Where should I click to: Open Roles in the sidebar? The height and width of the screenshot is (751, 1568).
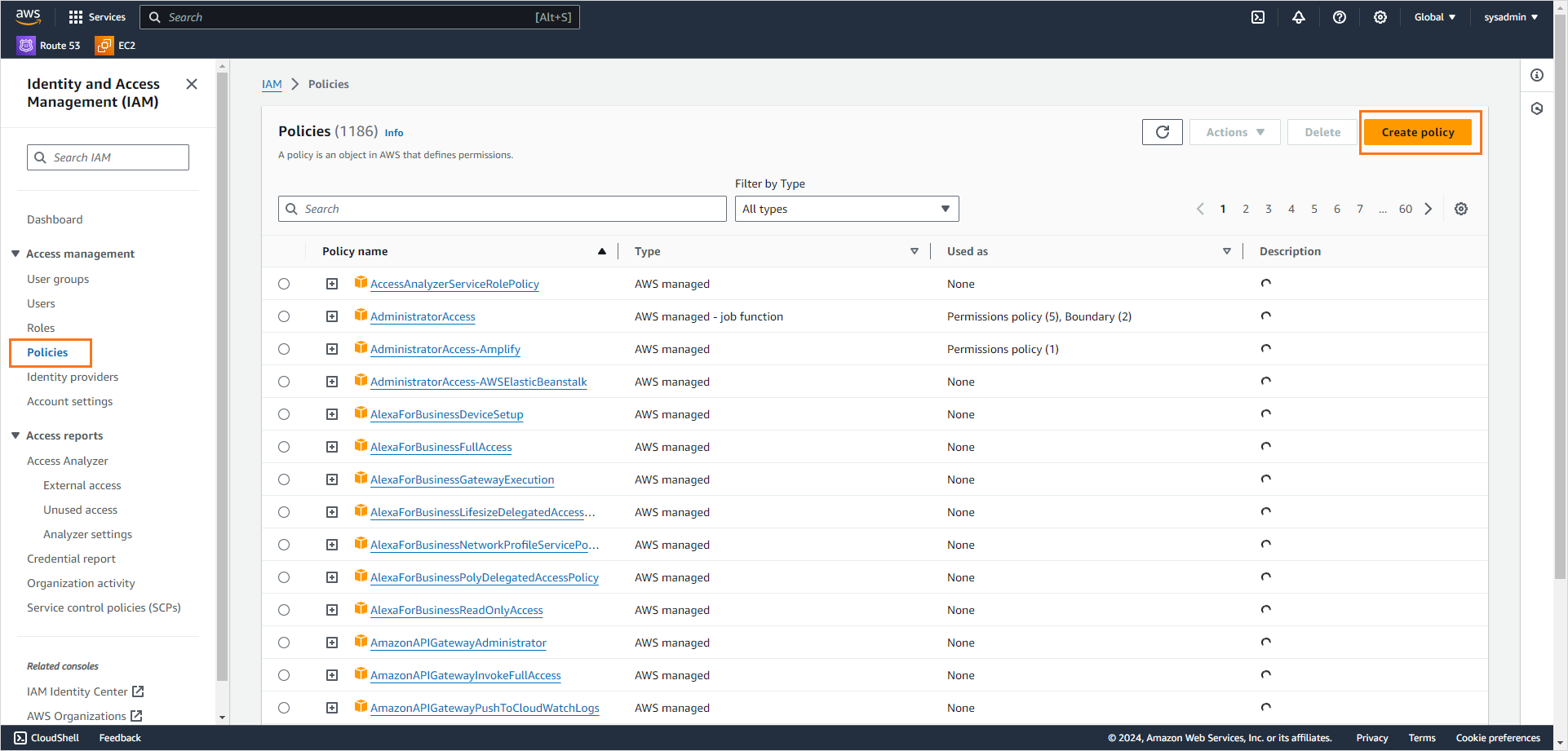[x=41, y=328]
